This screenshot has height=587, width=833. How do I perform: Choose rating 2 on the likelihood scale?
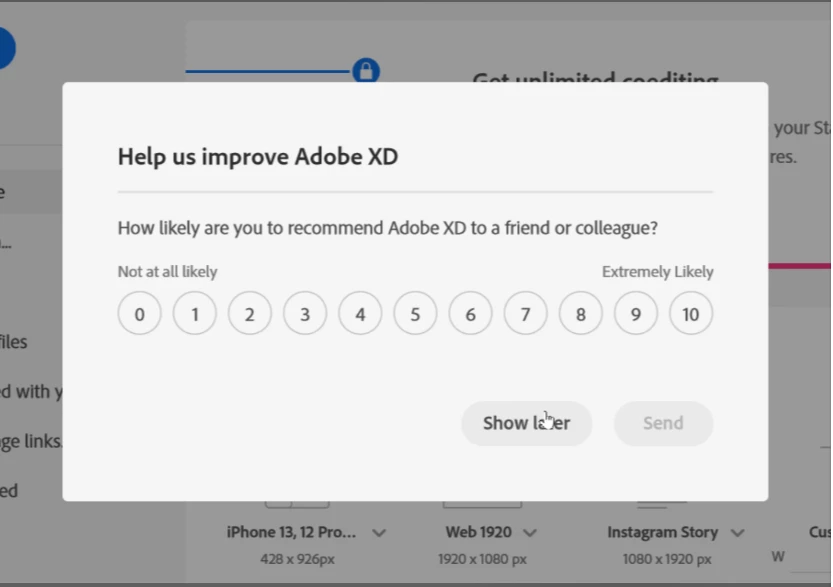pos(250,313)
